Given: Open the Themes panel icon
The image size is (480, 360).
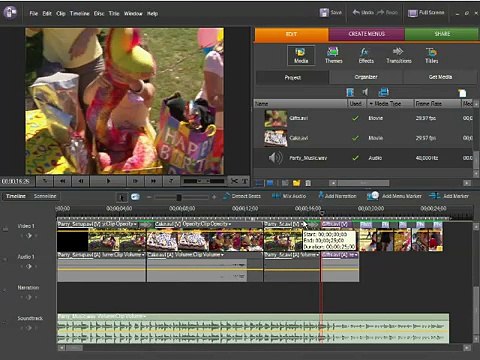Looking at the screenshot, I should [x=333, y=55].
